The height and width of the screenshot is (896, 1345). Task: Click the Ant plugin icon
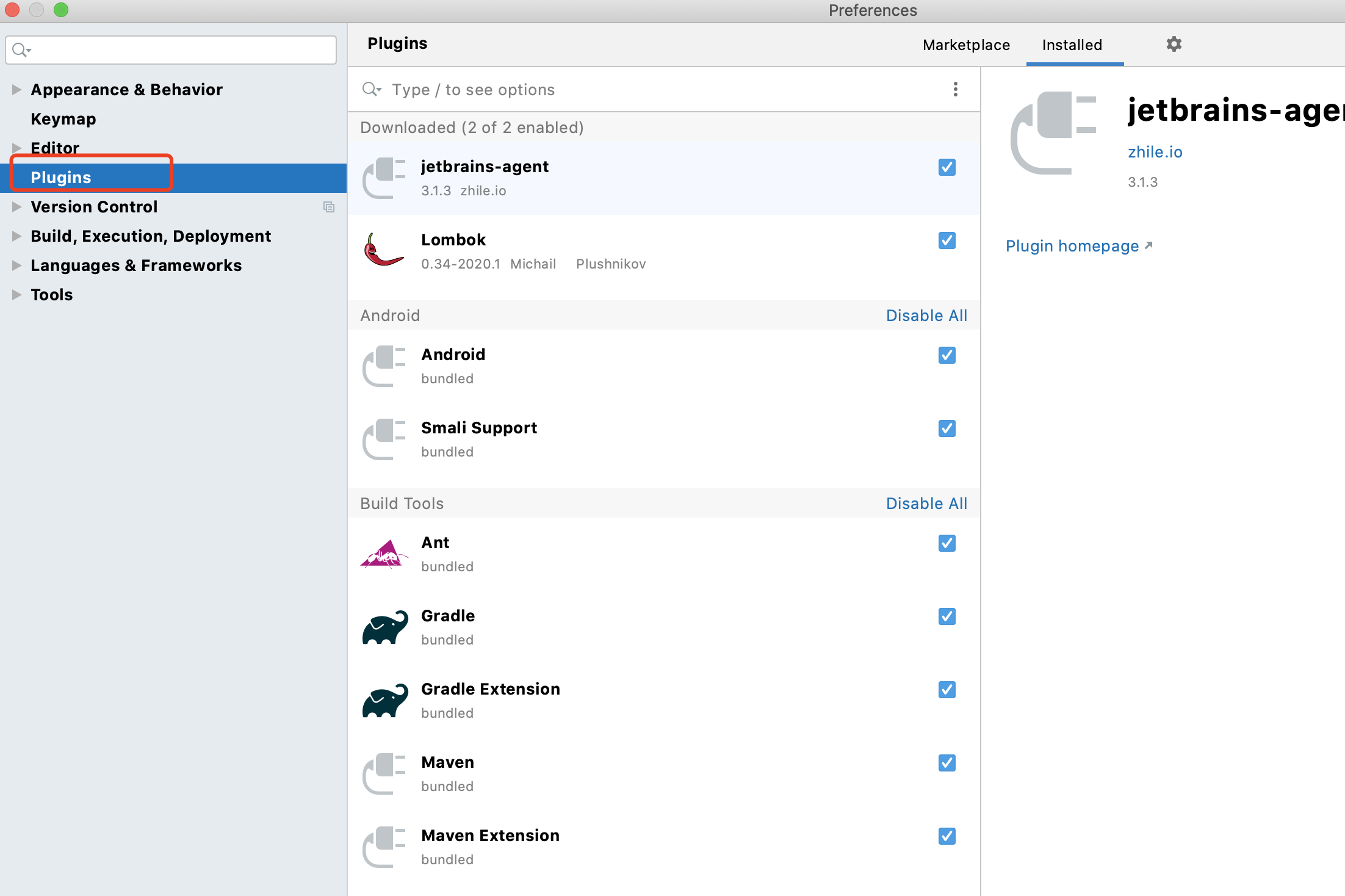point(383,554)
